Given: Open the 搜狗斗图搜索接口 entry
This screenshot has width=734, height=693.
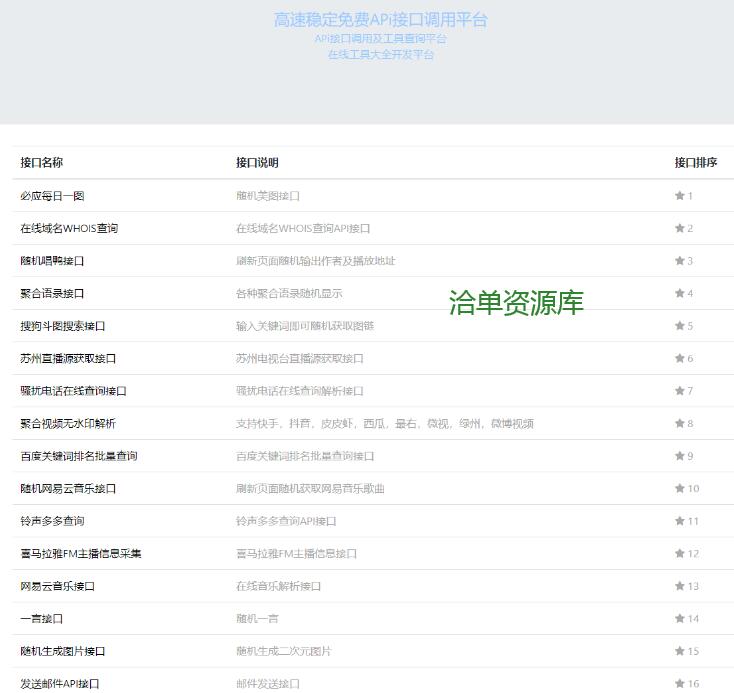Looking at the screenshot, I should pos(63,326).
